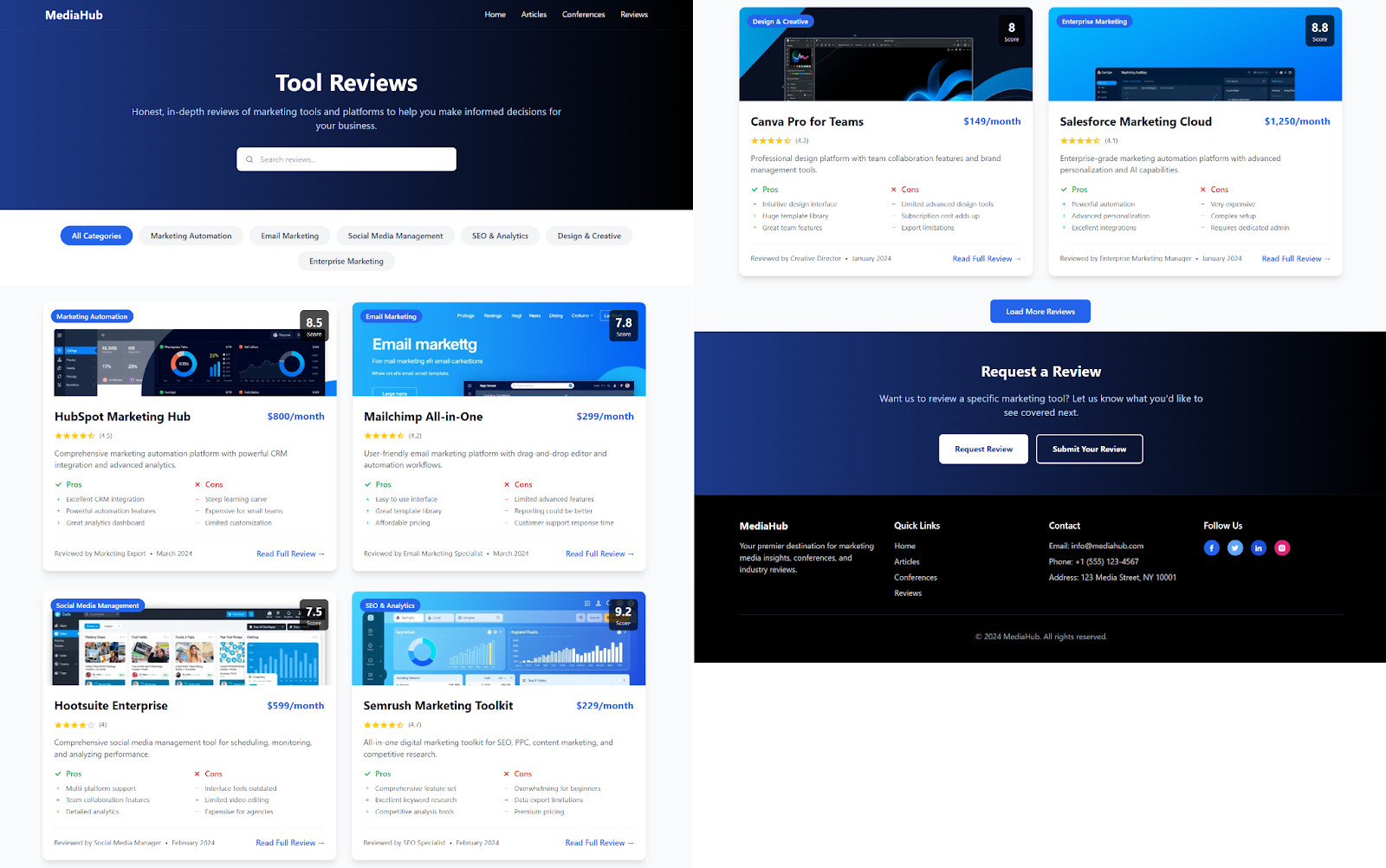1386x868 pixels.
Task: Click the Mailchimp All-in-One title
Action: pos(423,417)
